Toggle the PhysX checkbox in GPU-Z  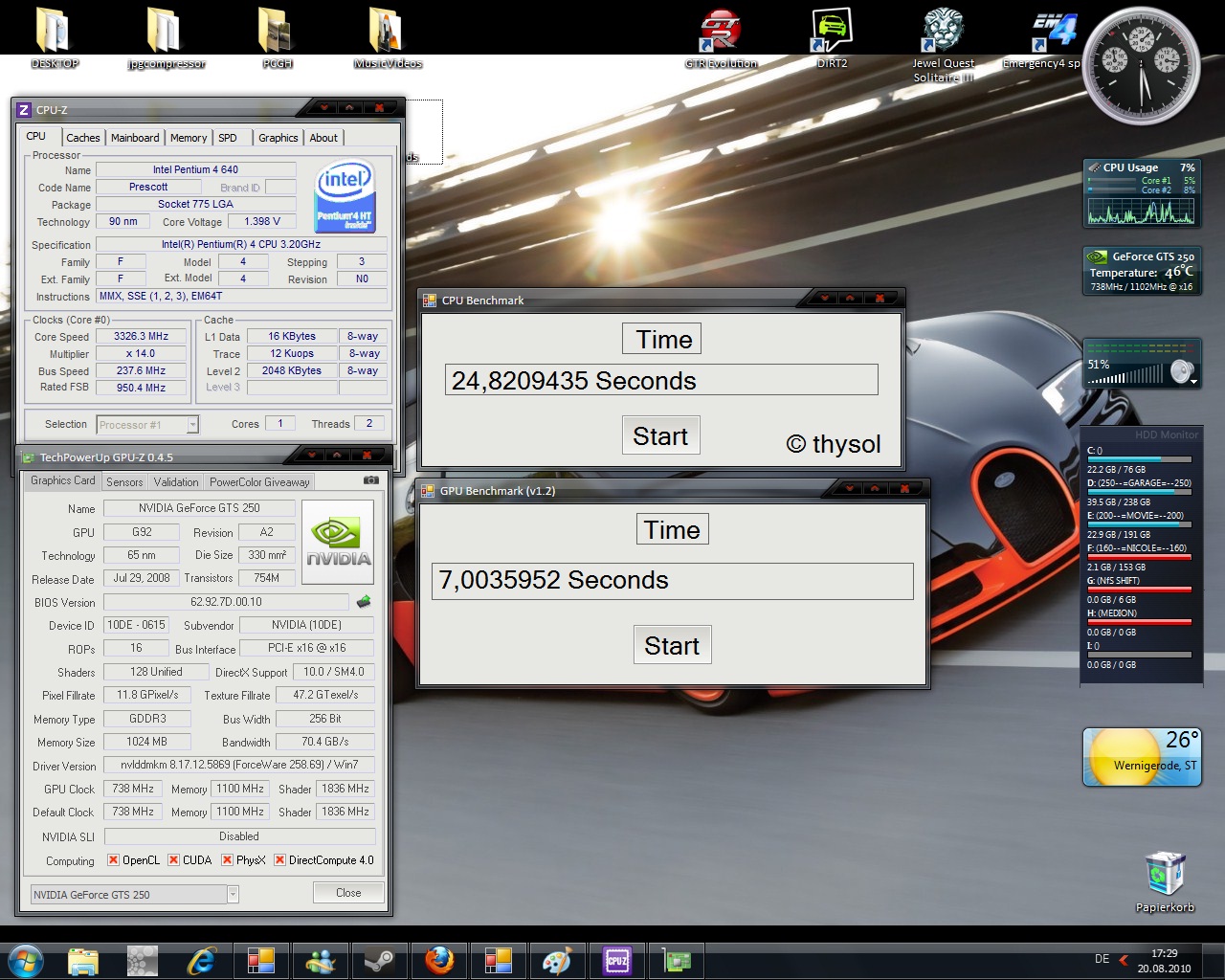tap(227, 859)
